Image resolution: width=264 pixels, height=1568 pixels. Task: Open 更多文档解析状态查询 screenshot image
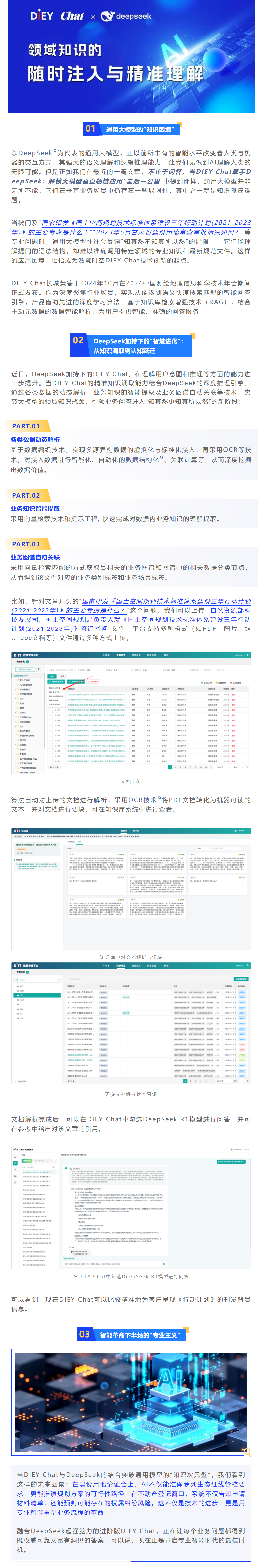132,1023
